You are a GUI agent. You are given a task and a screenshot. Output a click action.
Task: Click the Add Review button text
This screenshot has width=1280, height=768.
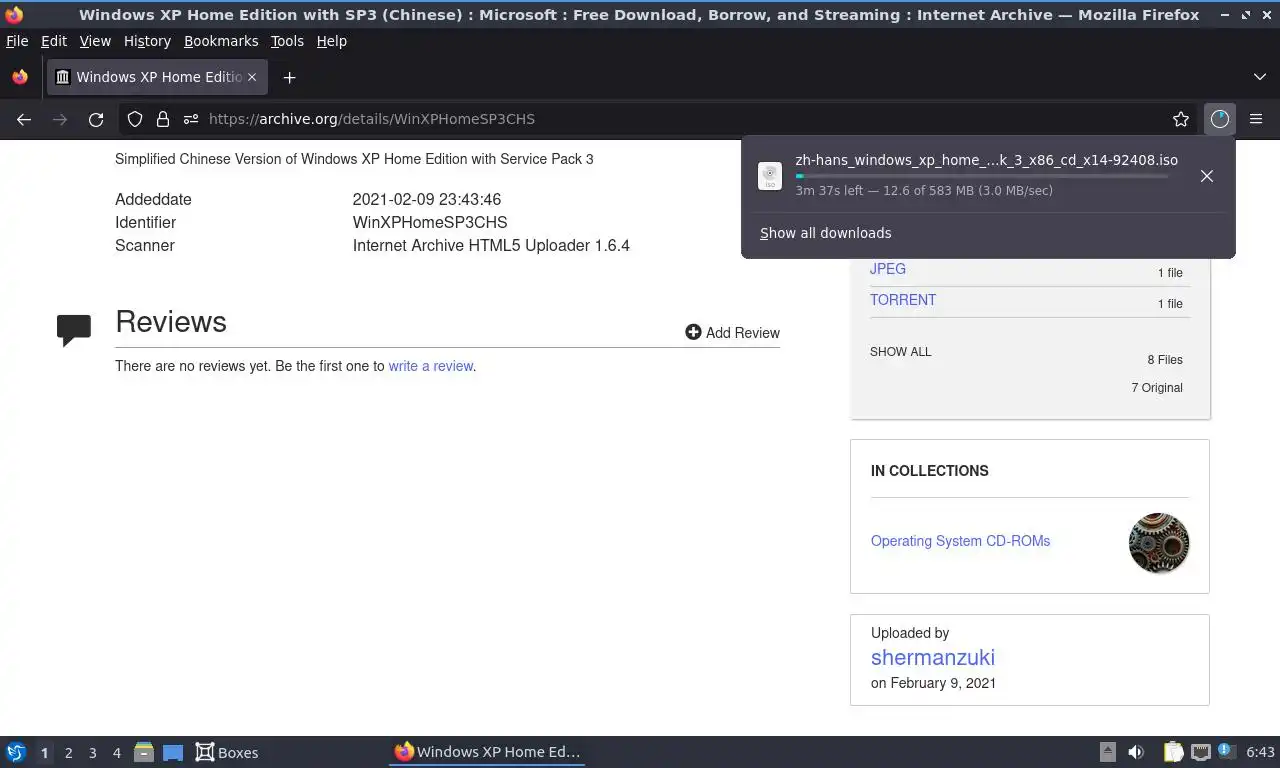(743, 333)
